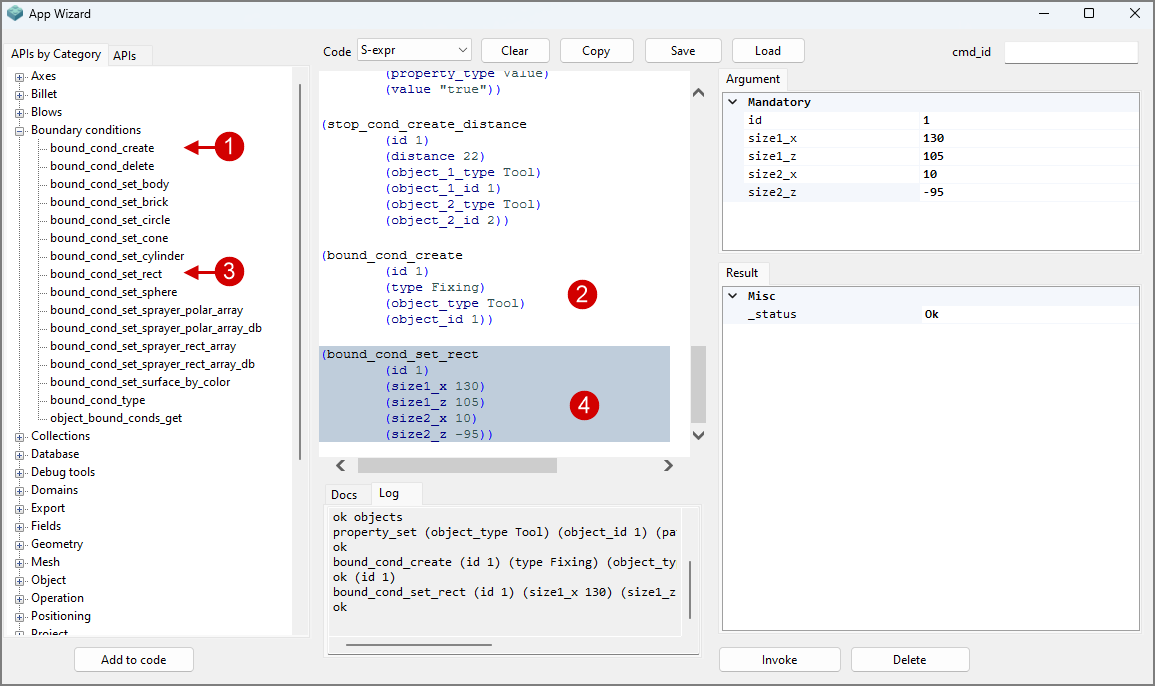Expand the Axes category
Screen dimensions: 1155x686
coord(19,76)
